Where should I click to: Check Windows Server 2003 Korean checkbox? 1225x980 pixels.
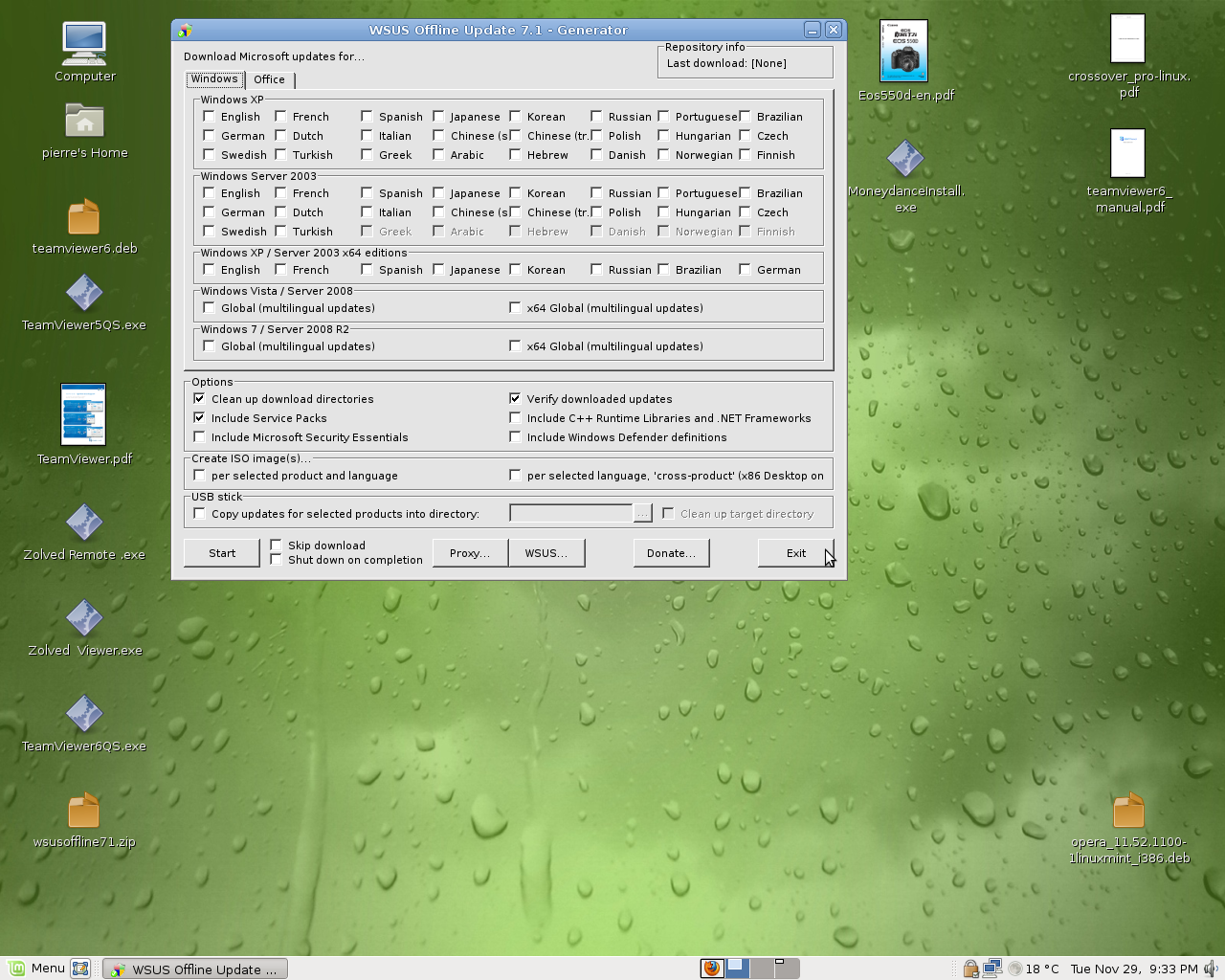pyautogui.click(x=515, y=192)
